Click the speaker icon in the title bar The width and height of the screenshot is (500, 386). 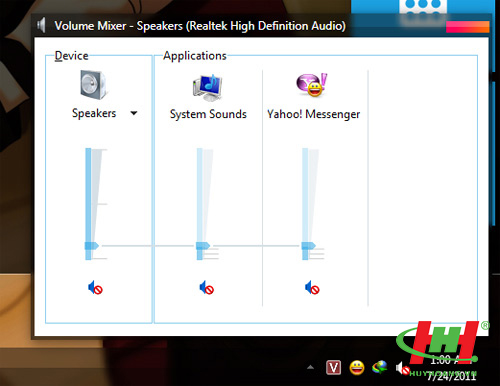(41, 25)
